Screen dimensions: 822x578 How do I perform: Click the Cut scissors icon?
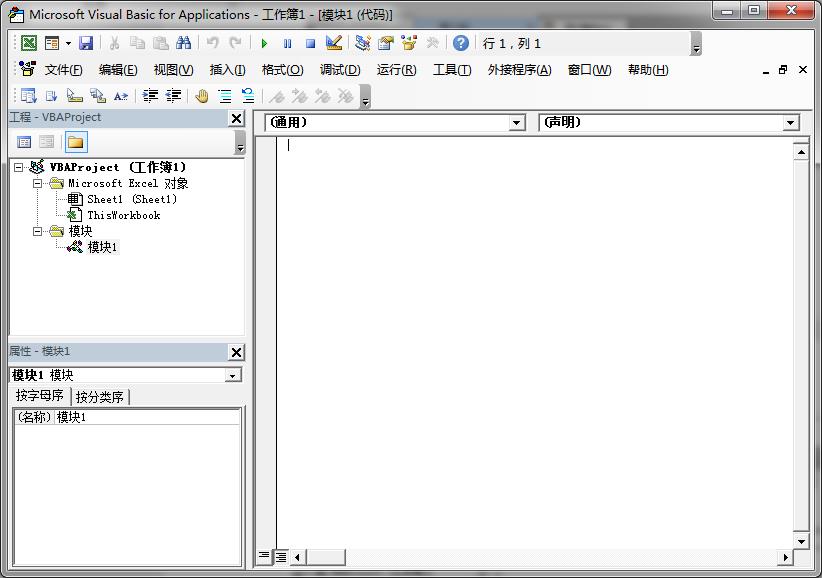coord(114,43)
